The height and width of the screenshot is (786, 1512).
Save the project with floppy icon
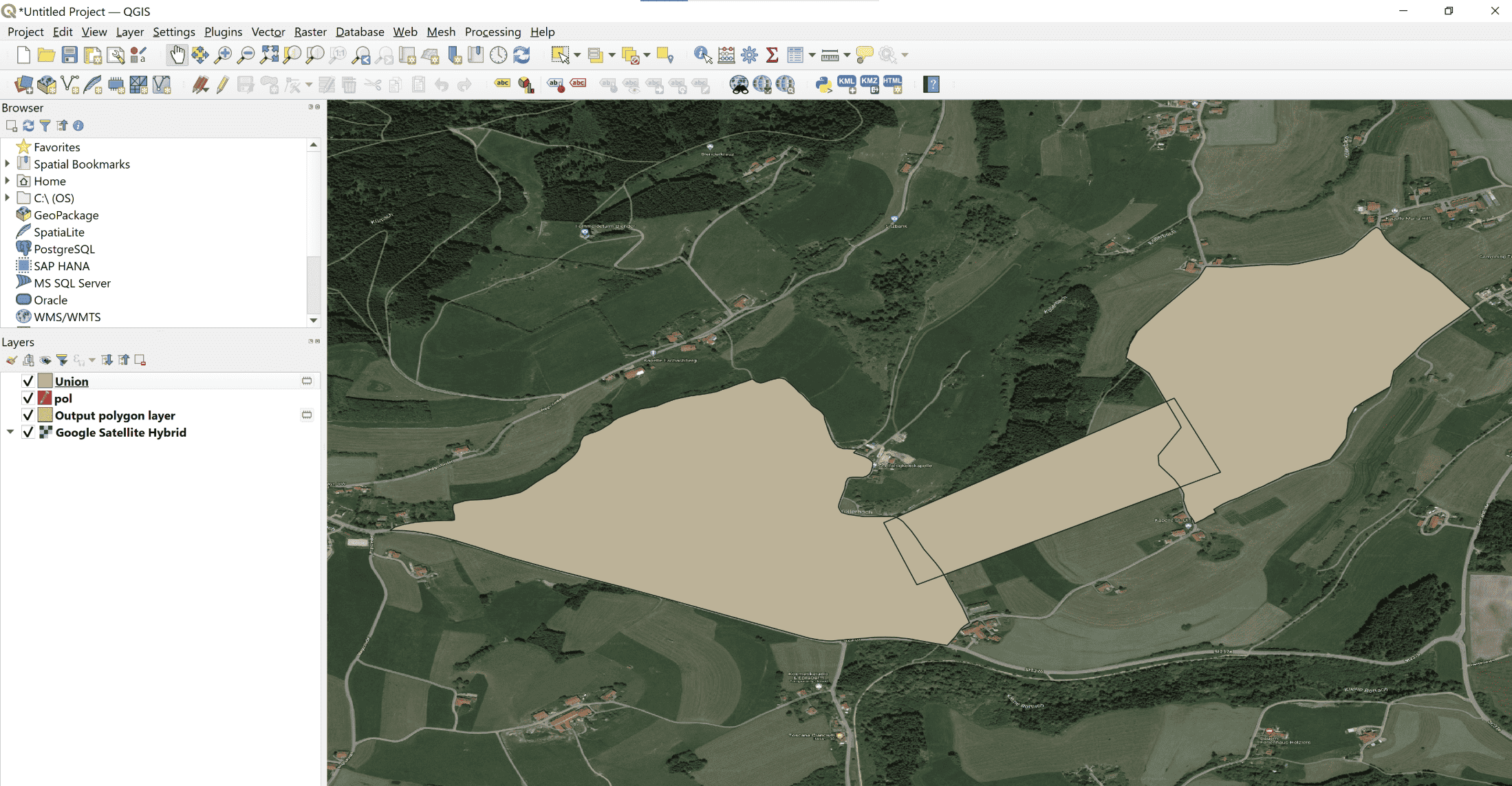tap(69, 55)
